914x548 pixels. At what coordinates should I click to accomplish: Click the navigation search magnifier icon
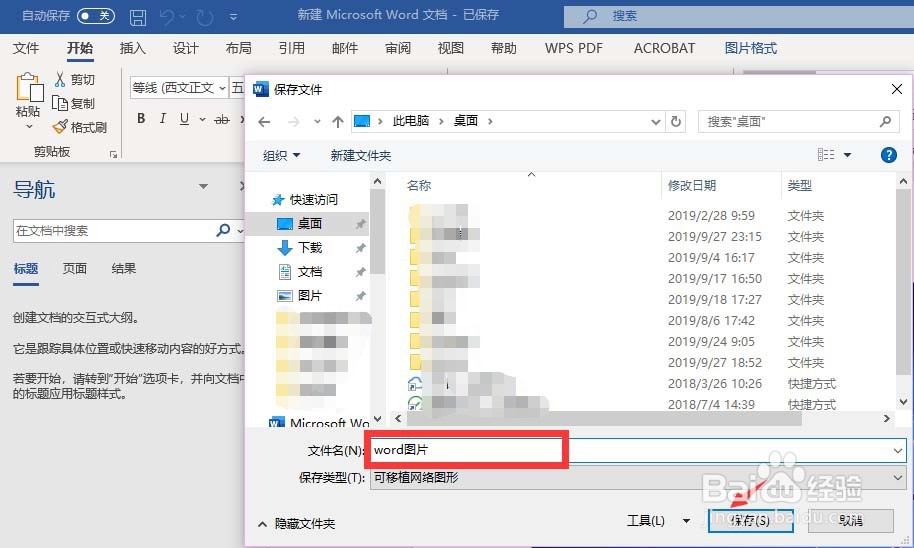click(223, 230)
